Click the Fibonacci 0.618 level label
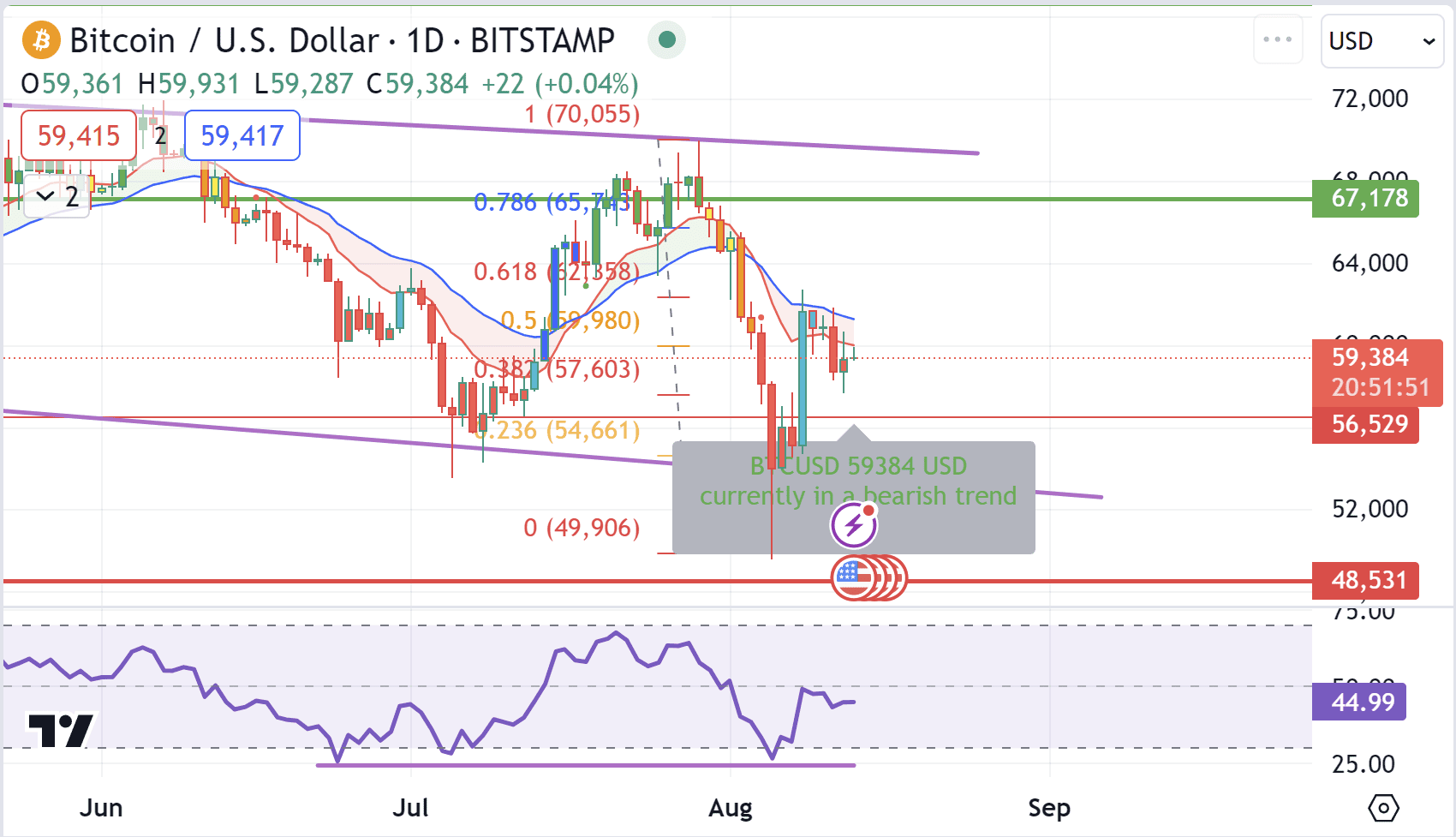 click(557, 272)
